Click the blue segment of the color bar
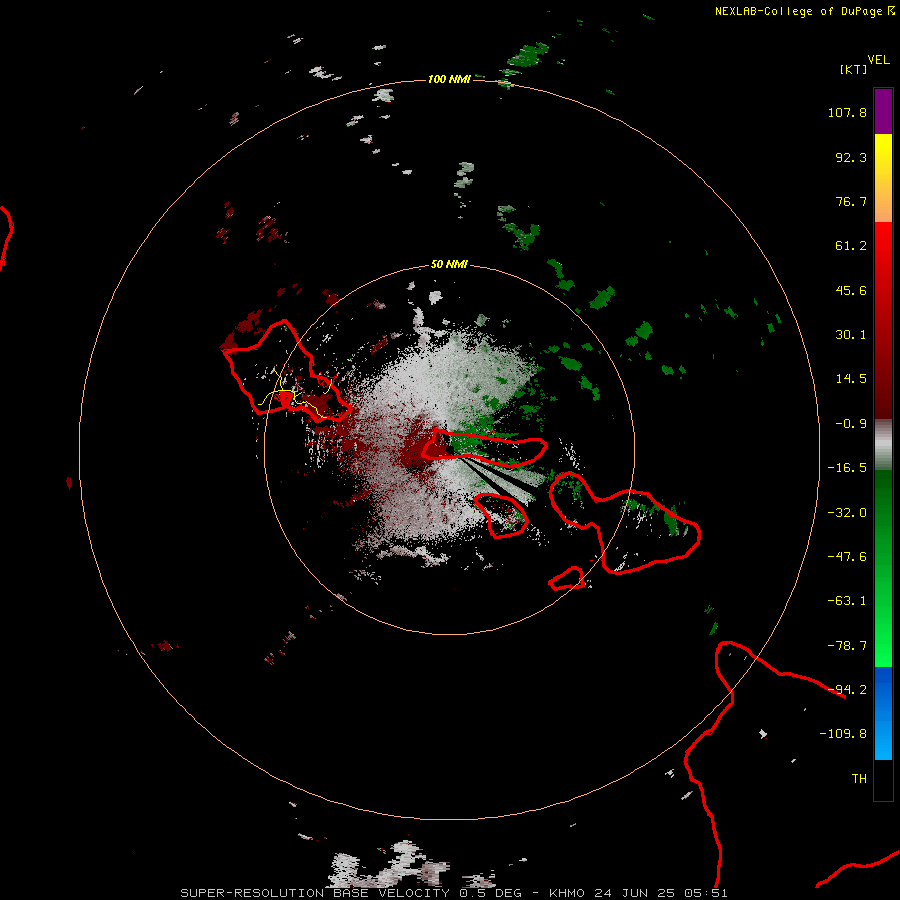The image size is (900, 900). (x=883, y=713)
